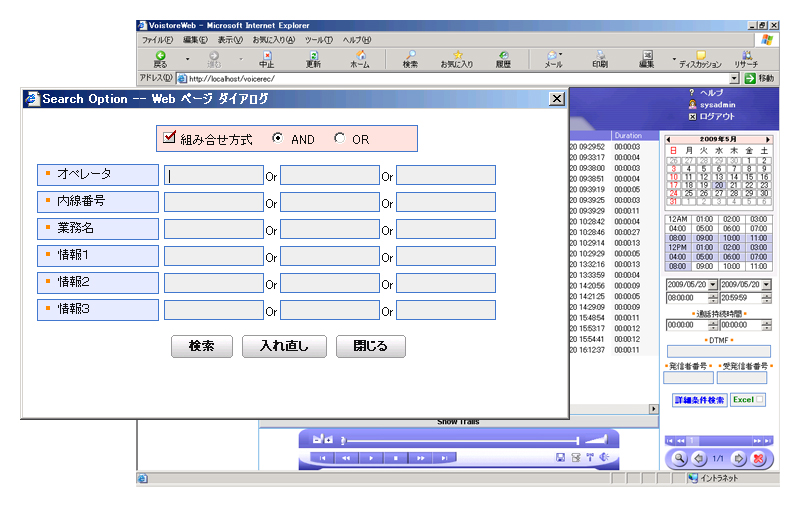800x520 pixels.
Task: Click the 検索 button in the Search Option dialog
Action: (202, 346)
